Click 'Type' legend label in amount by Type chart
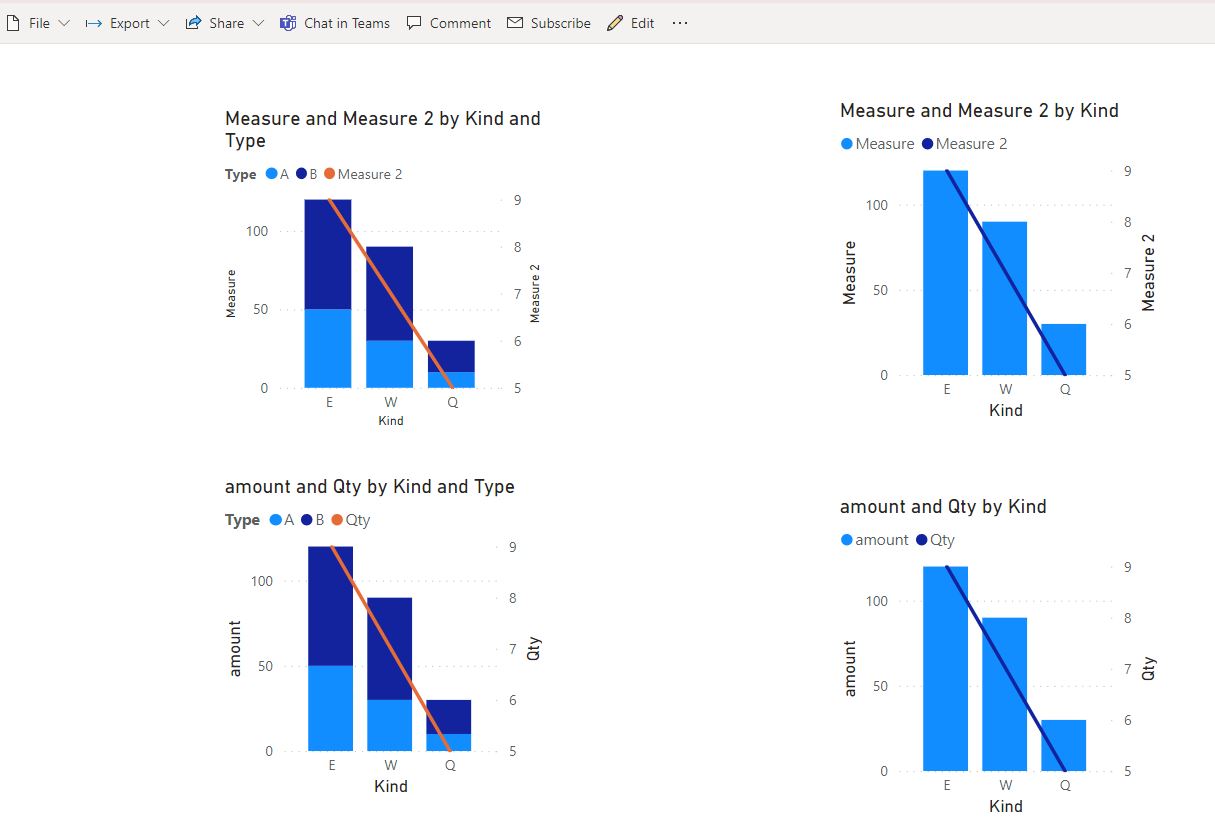The height and width of the screenshot is (831, 1215). coord(242,520)
